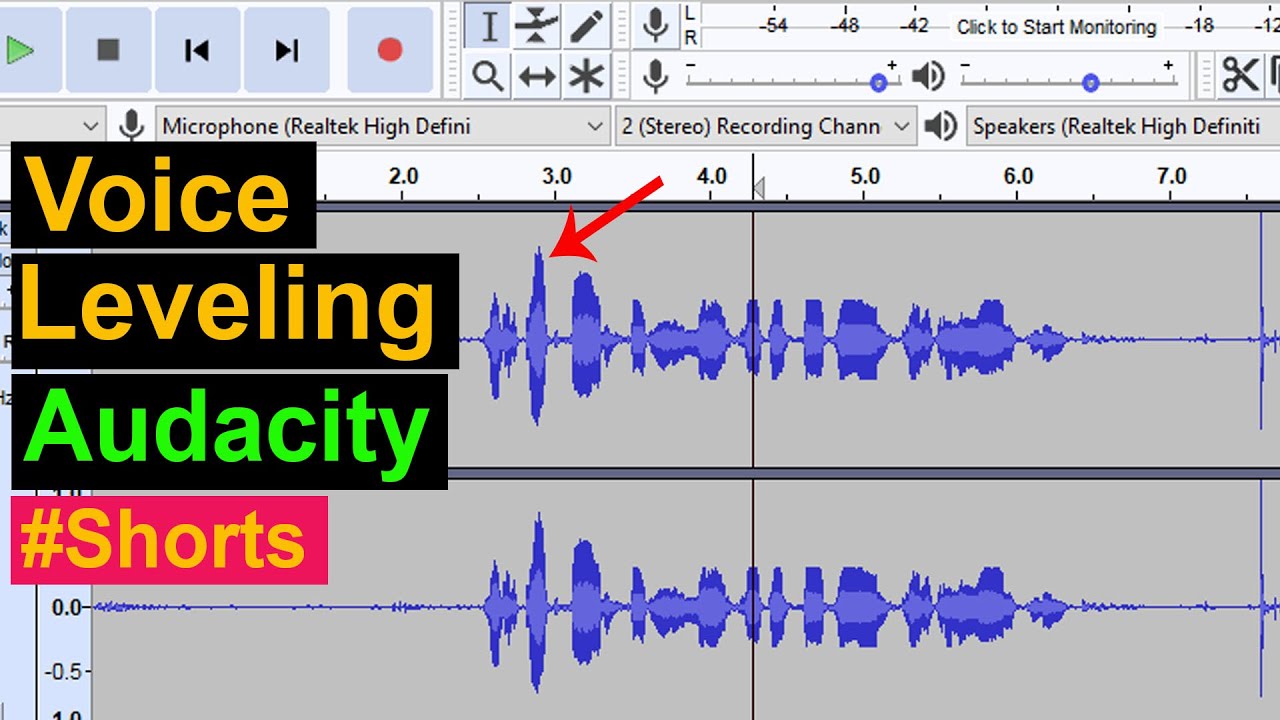Viewport: 1280px width, 720px height.
Task: Click the recording volume microphone icon
Action: click(x=656, y=76)
